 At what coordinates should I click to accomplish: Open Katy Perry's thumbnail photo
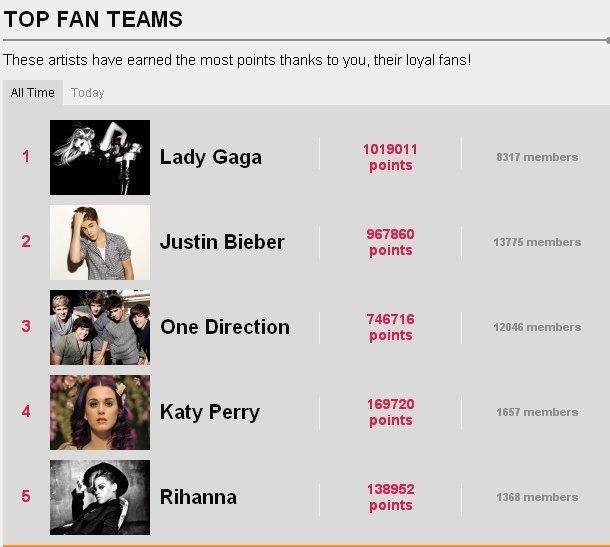pos(100,412)
